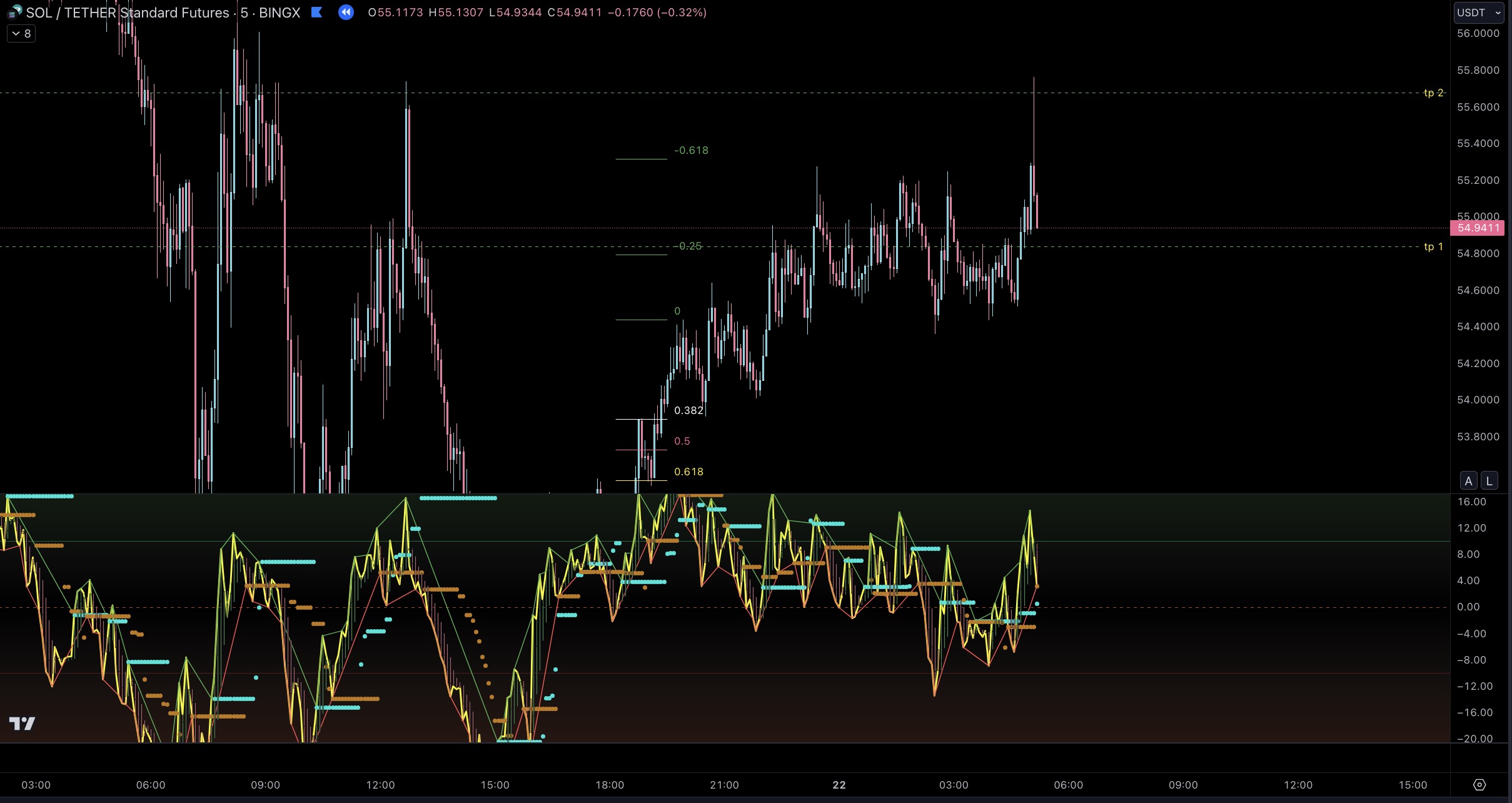Click the yellow 0.618 Fibonacci level label

coord(688,472)
